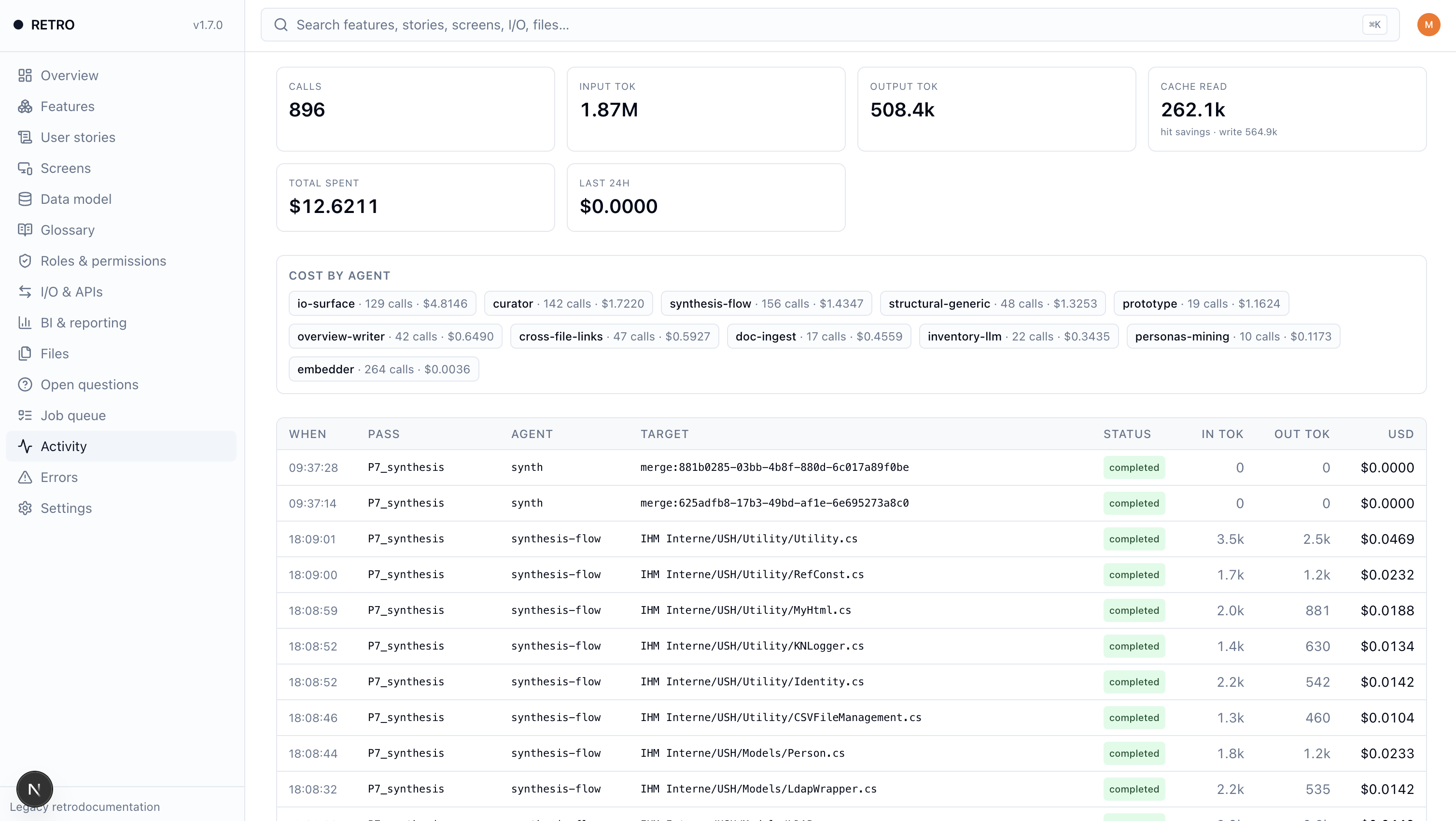Click target IHM Interne/USH/Models/LdapWrapper.cs
The width and height of the screenshot is (1456, 821).
pyautogui.click(x=758, y=789)
